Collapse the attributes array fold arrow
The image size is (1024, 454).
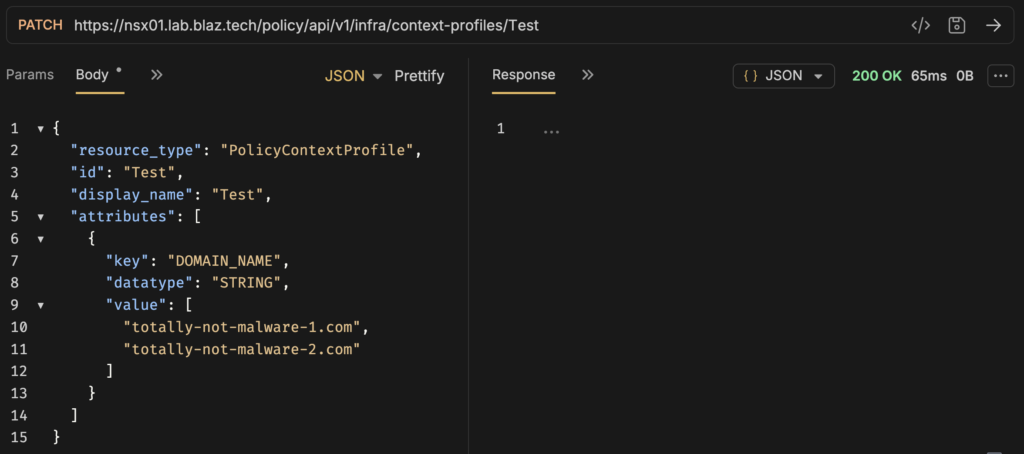[x=41, y=216]
